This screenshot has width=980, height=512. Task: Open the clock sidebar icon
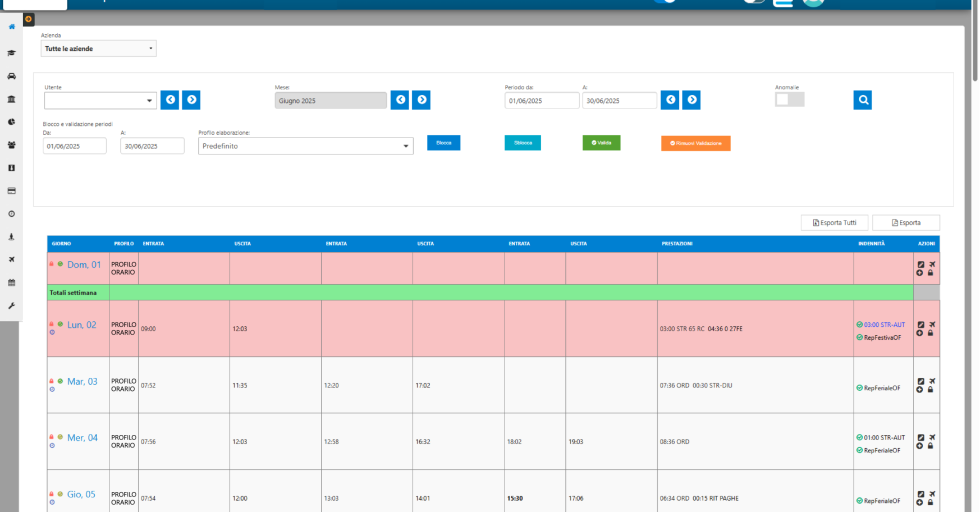click(x=11, y=214)
